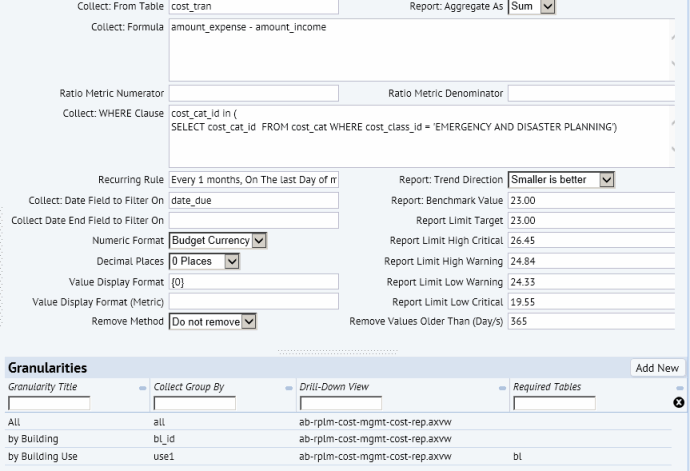
Task: Click the Collect Formula text area
Action: coord(420,50)
